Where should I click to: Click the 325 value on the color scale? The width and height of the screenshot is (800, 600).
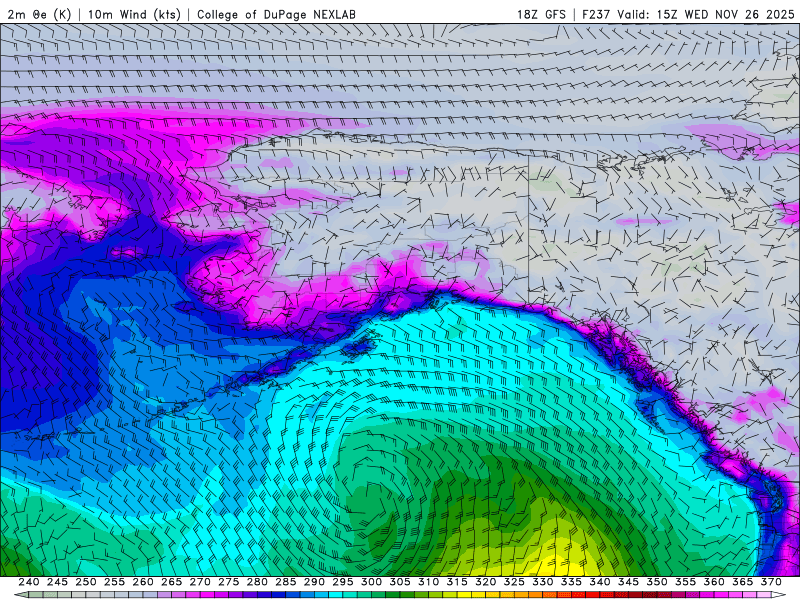coord(514,582)
